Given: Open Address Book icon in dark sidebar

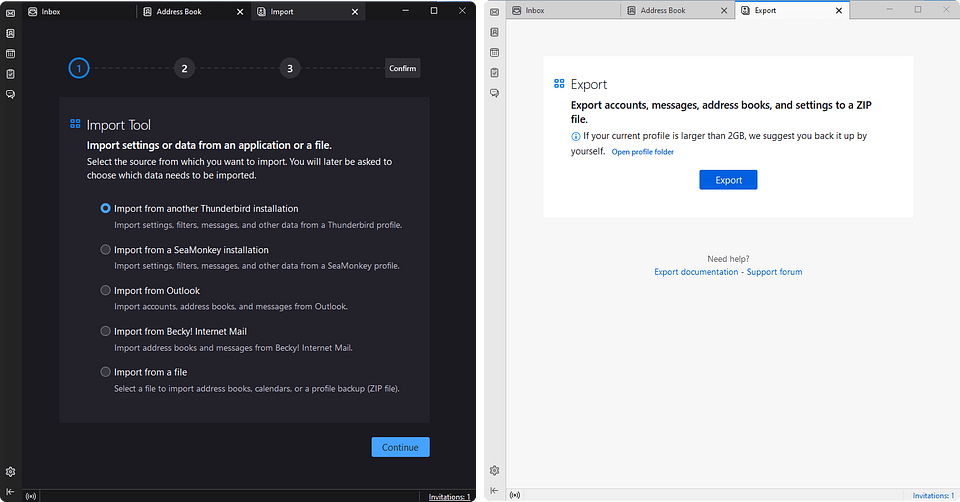Looking at the screenshot, I should [x=10, y=33].
